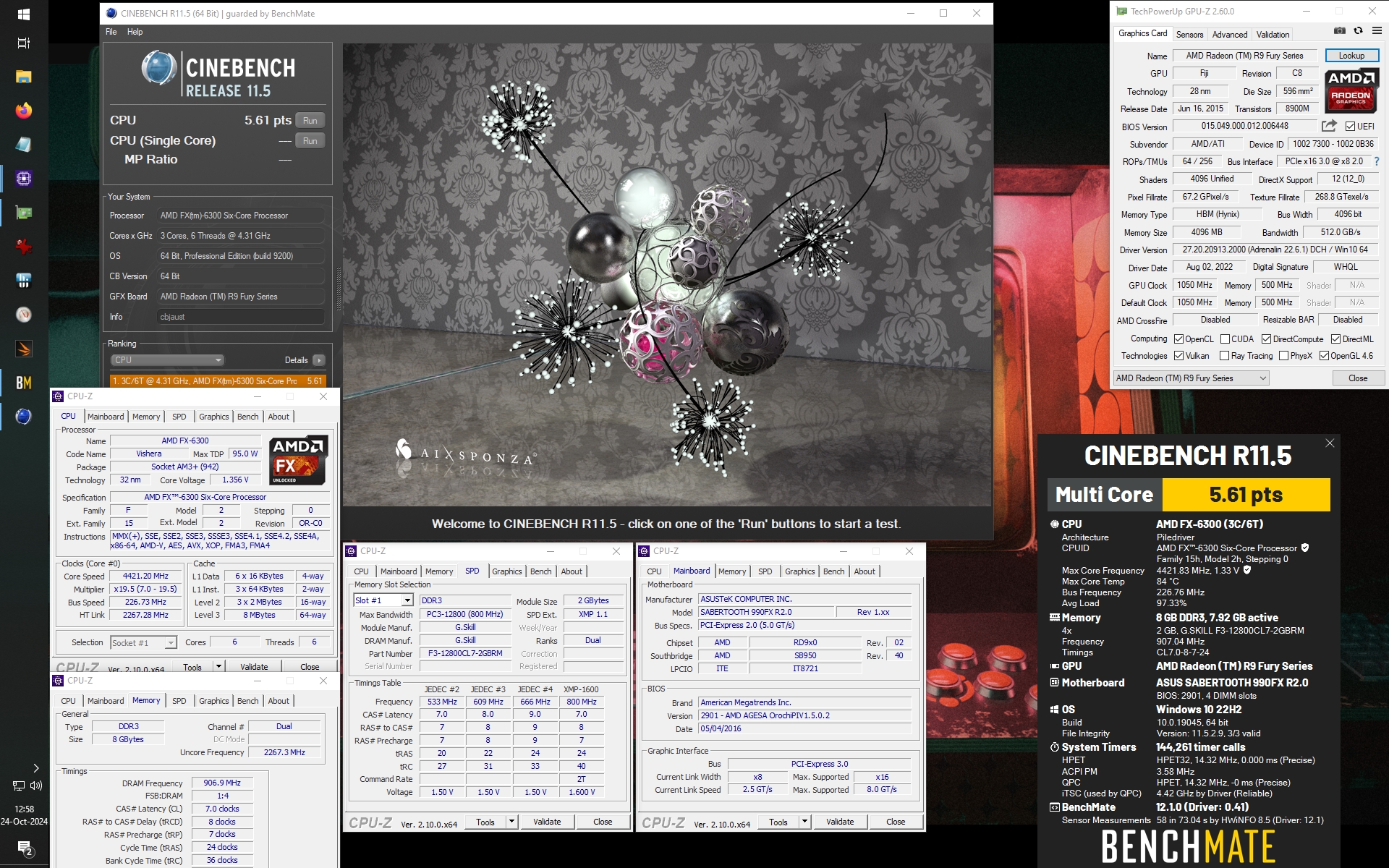Click Close in CPU-Z SPD window
The image size is (1389, 868).
point(603,822)
